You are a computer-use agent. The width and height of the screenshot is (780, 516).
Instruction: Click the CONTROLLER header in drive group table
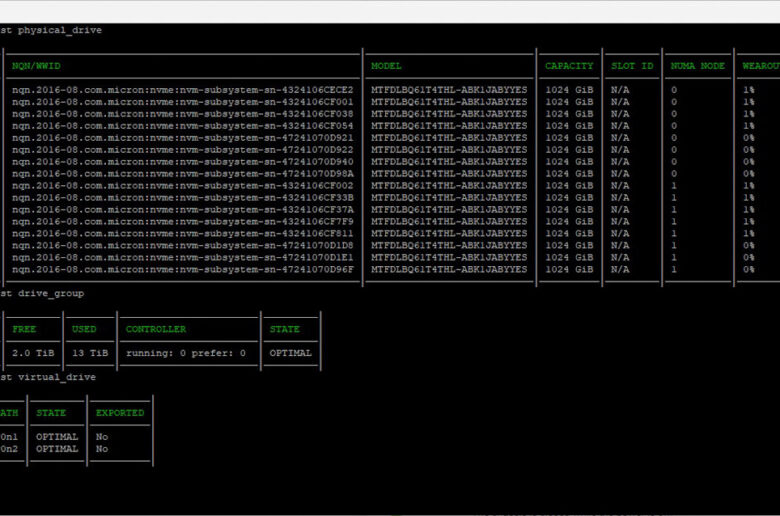click(x=156, y=329)
